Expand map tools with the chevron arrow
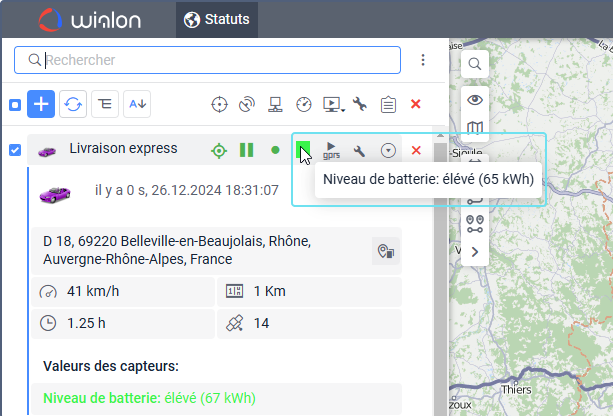 [475, 252]
